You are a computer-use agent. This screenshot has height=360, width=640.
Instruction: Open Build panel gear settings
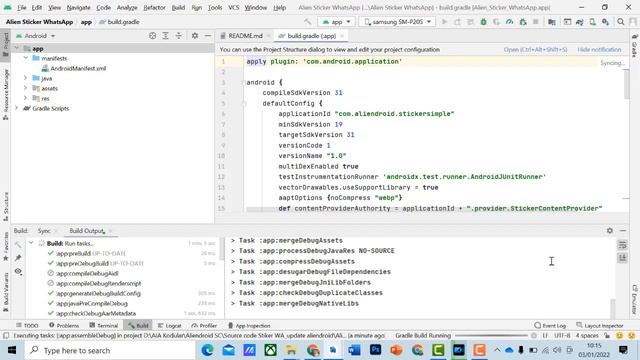610,231
